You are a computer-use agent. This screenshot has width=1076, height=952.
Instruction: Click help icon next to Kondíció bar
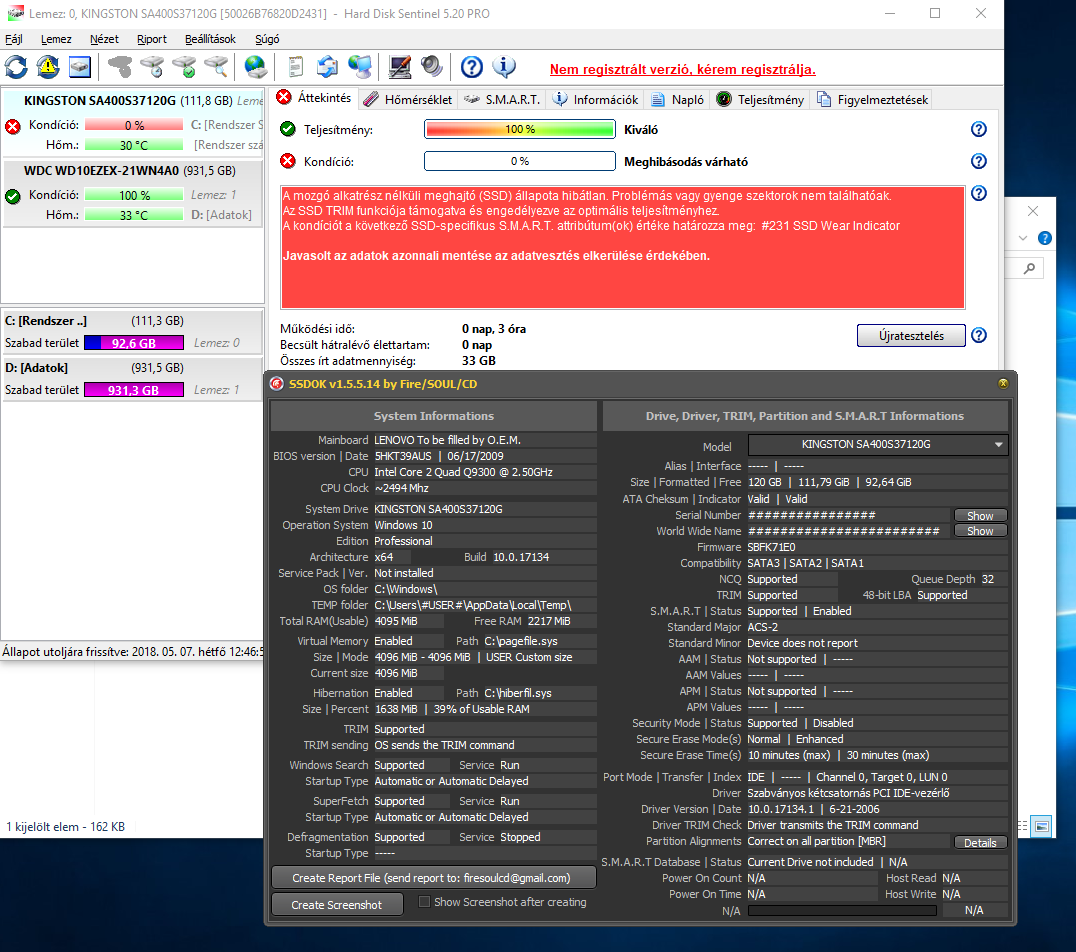click(x=979, y=161)
